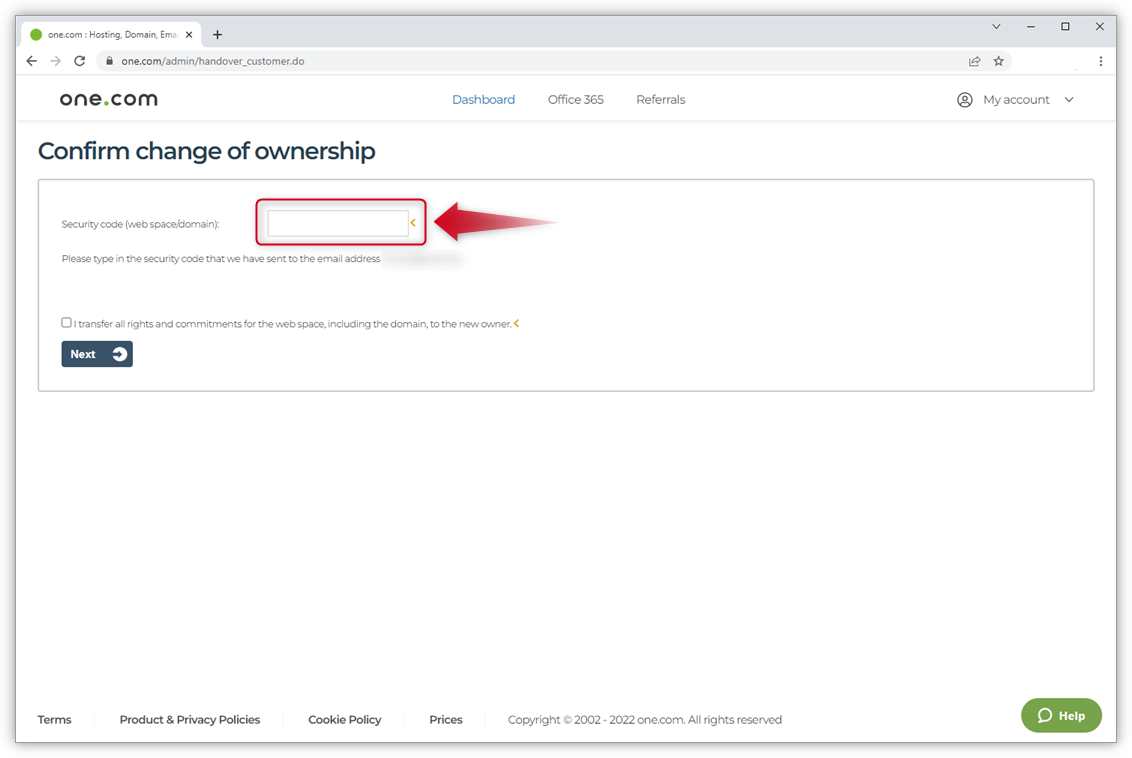Check the transfer all rights checkbox
The image size is (1132, 758).
66,322
